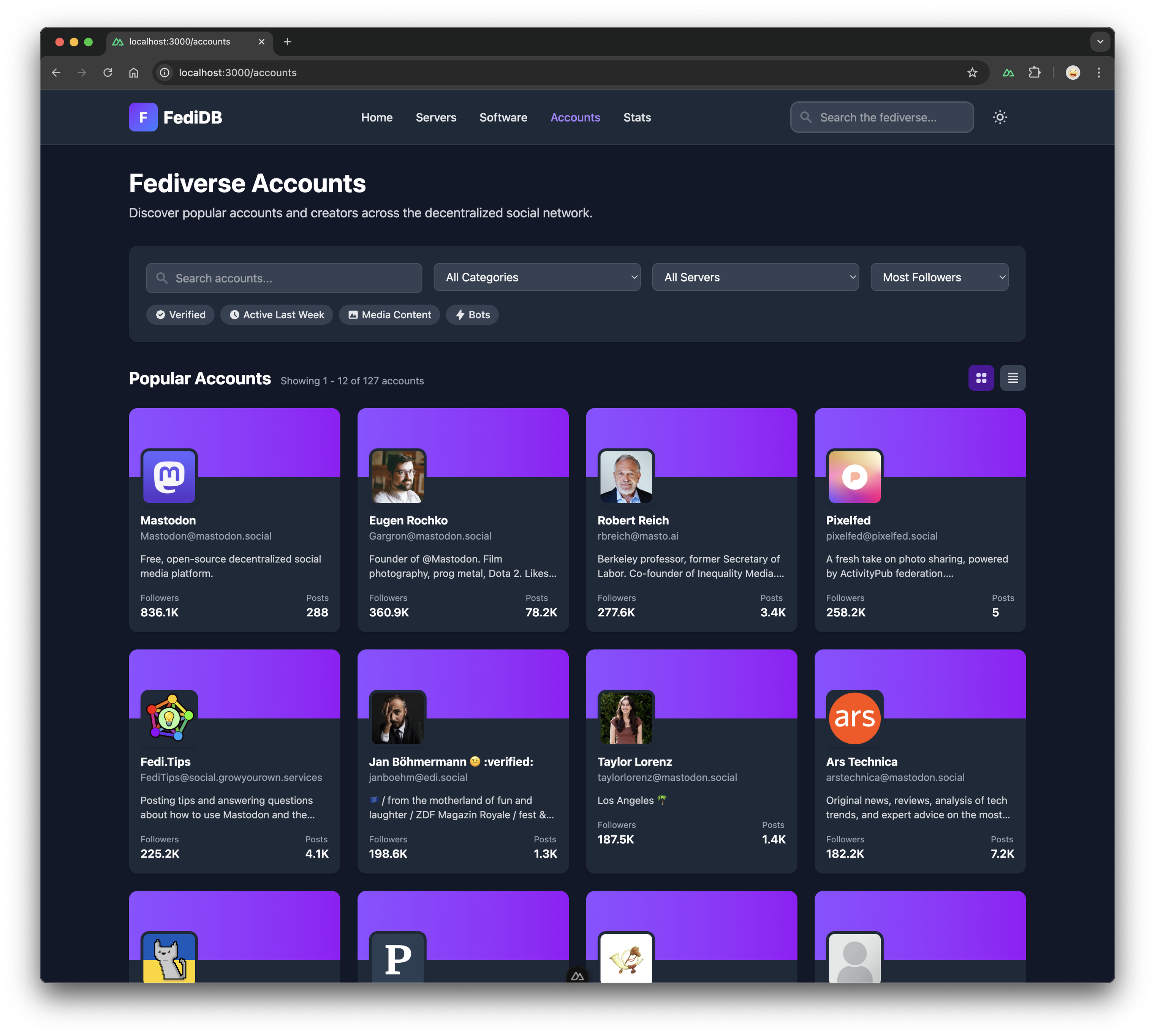The height and width of the screenshot is (1036, 1155).
Task: Reload the page
Action: click(108, 72)
